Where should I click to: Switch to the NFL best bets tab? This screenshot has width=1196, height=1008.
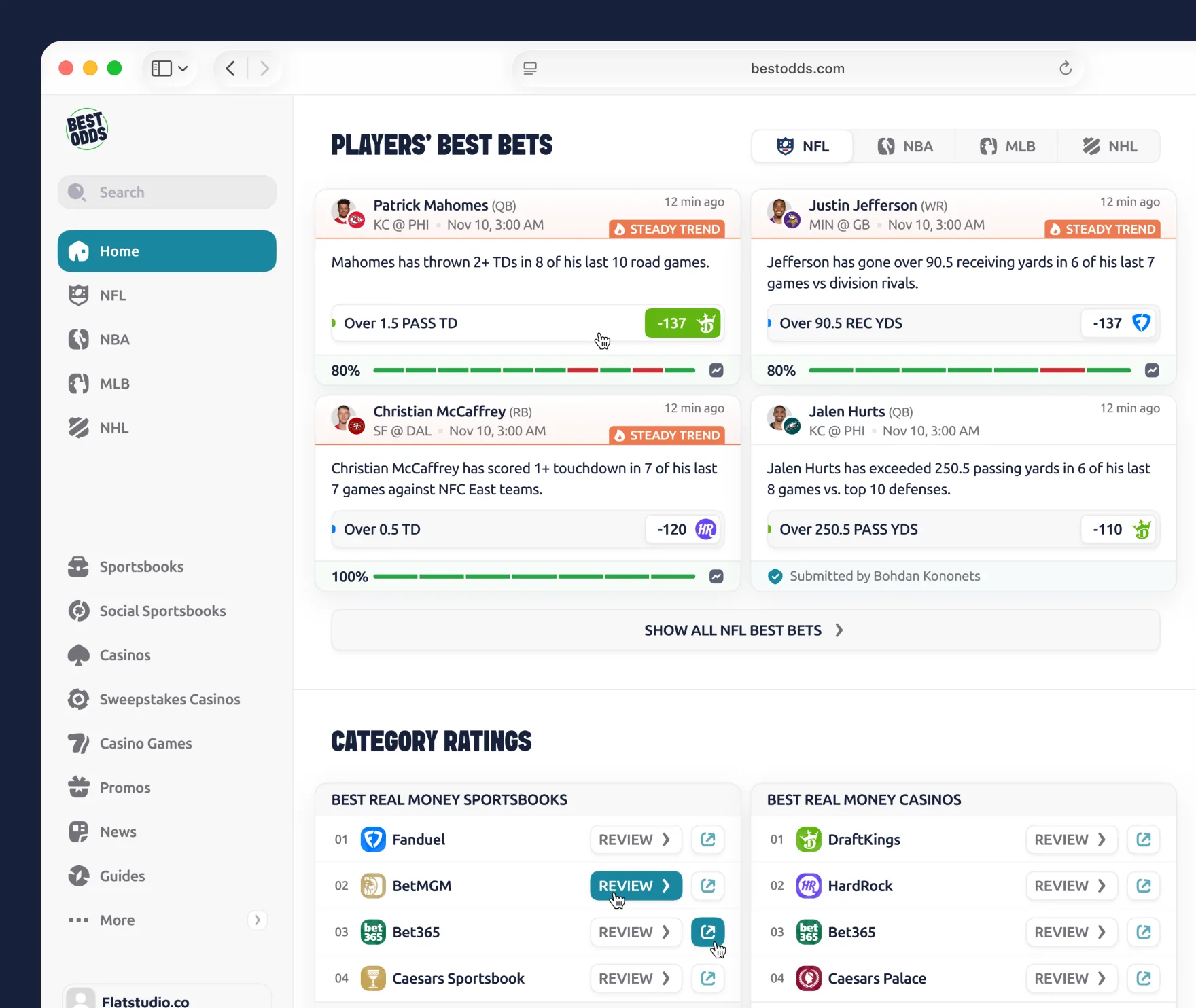click(803, 147)
